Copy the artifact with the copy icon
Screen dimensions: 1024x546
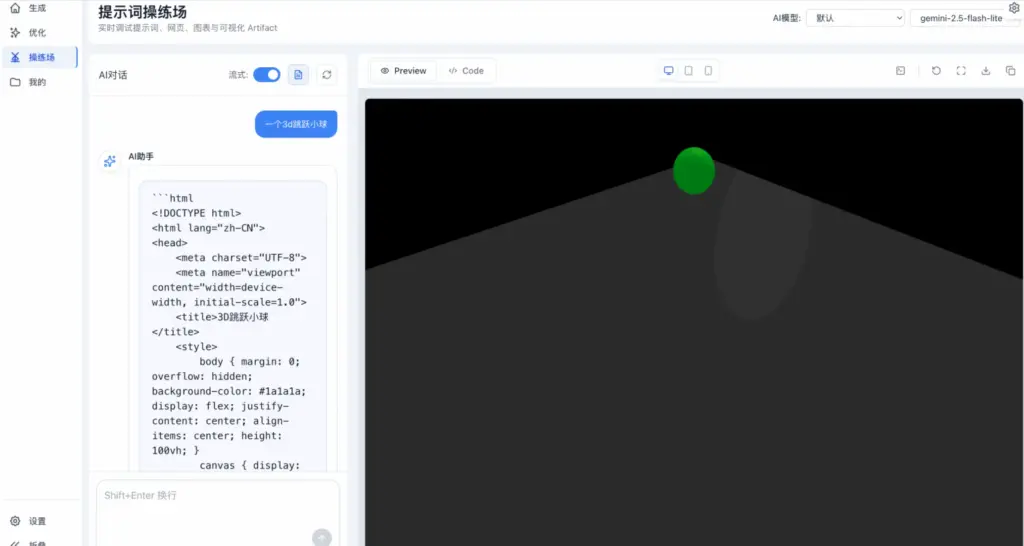click(x=1009, y=71)
